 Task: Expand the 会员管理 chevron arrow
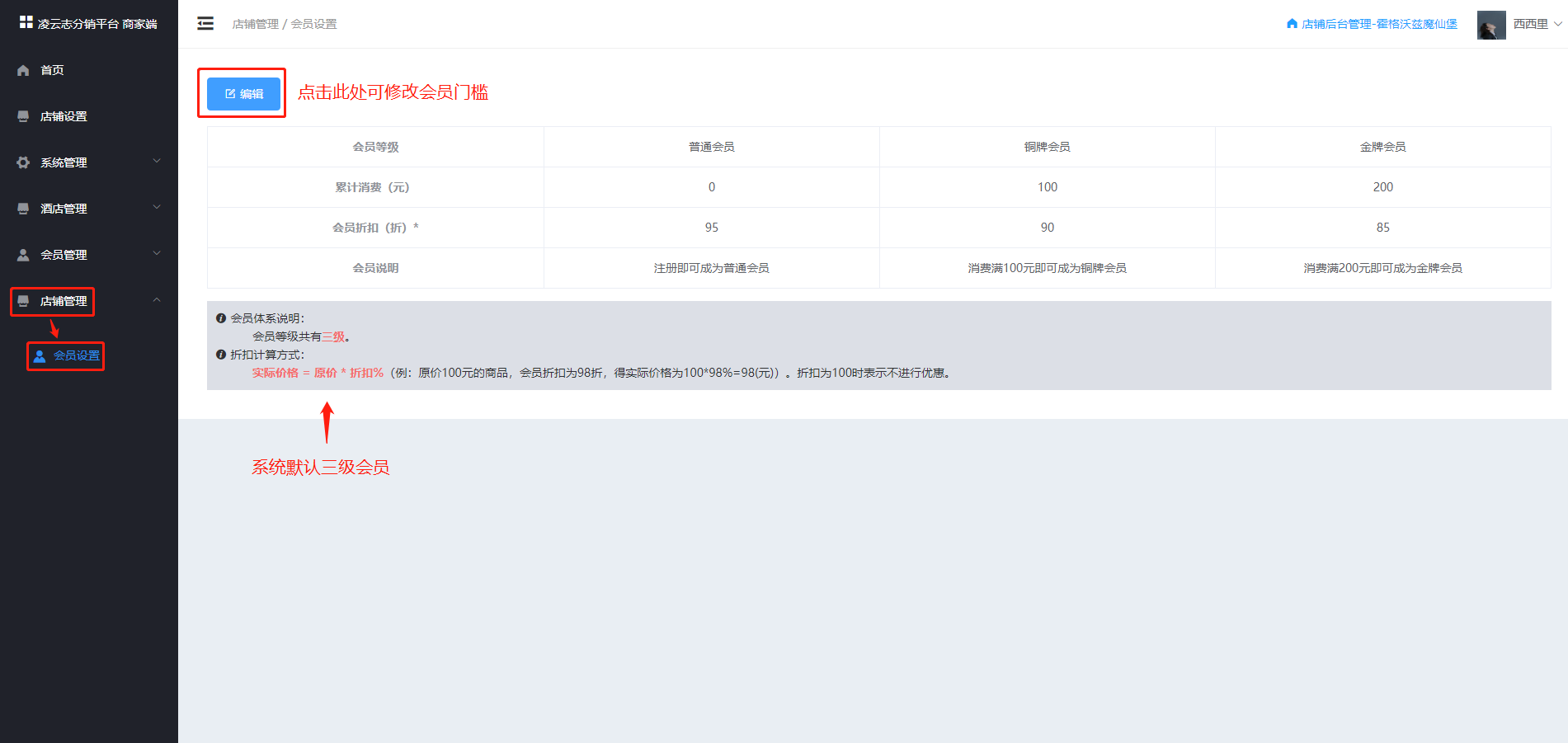pyautogui.click(x=157, y=254)
